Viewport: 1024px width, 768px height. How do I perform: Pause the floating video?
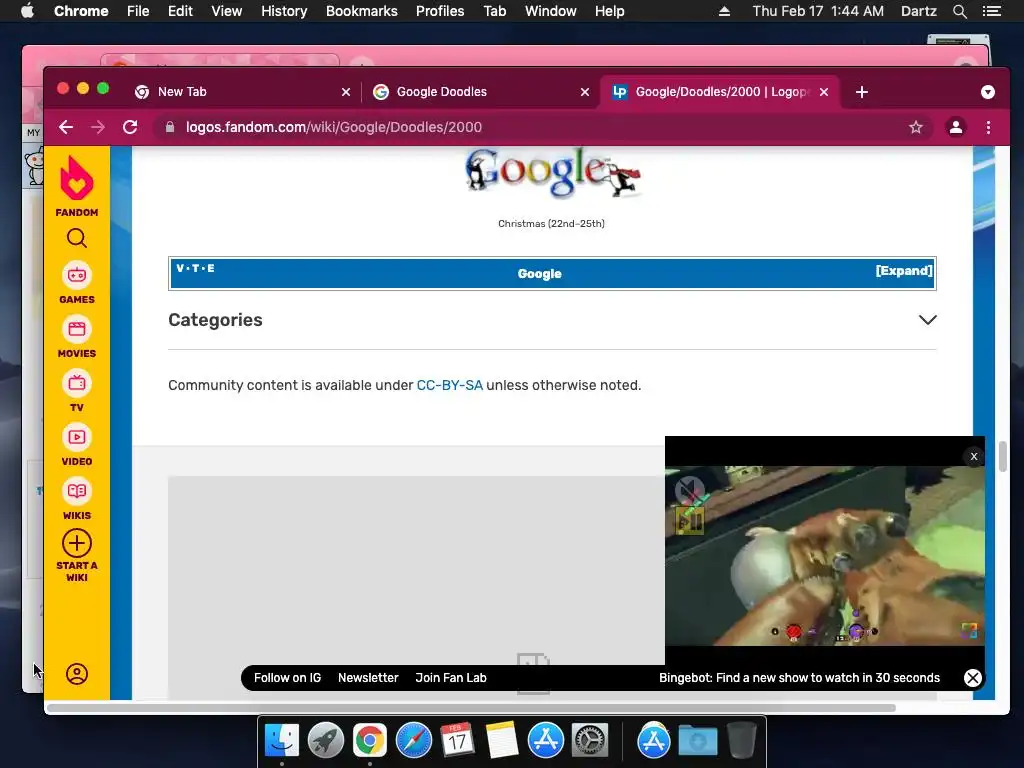point(690,521)
